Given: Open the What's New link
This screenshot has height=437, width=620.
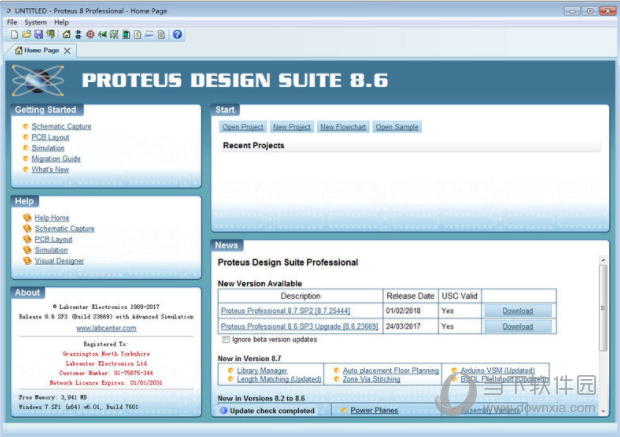Looking at the screenshot, I should pos(50,169).
